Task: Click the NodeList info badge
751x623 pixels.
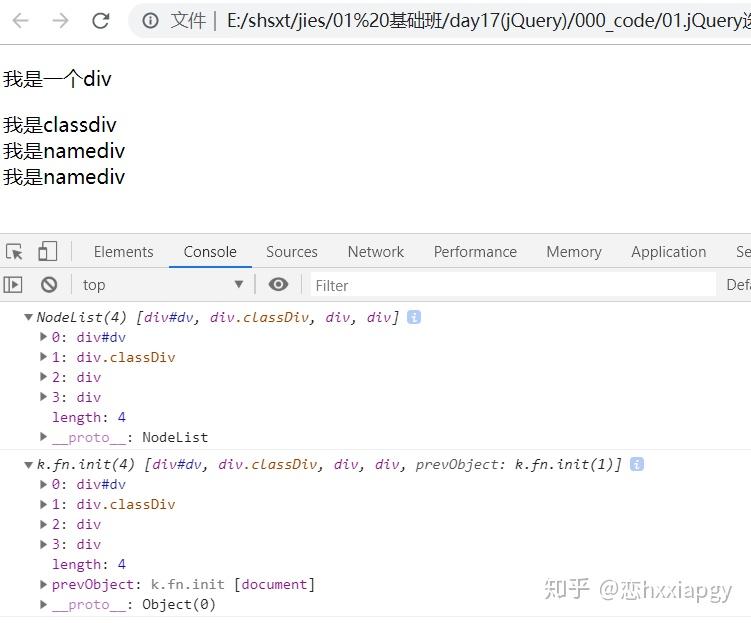Action: pos(414,317)
